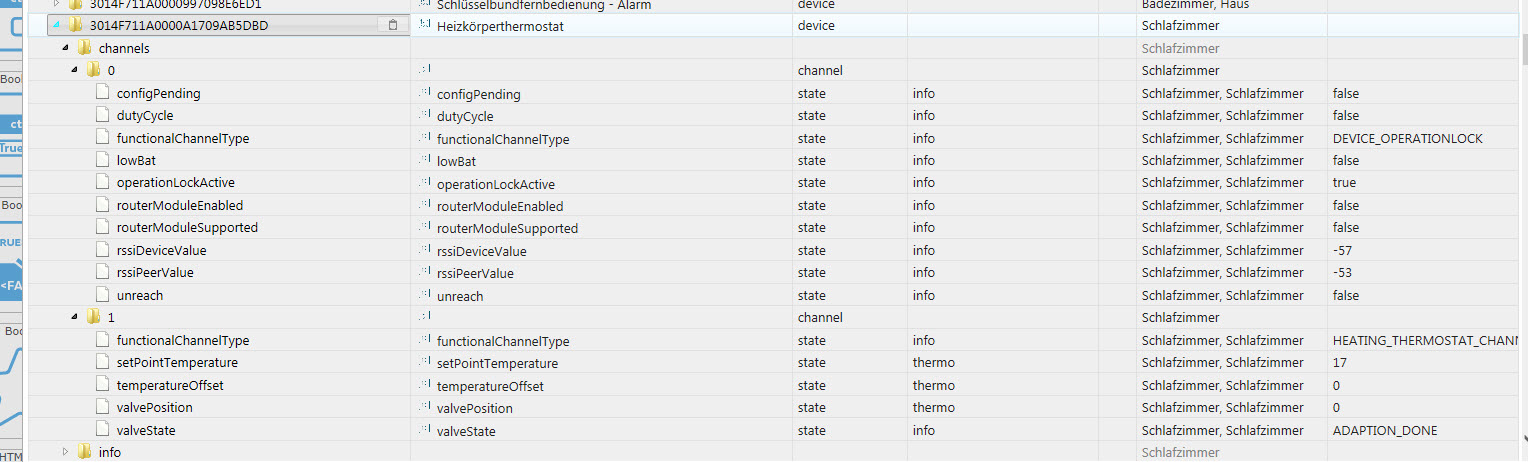Click the file icon beside valvePosition
The width and height of the screenshot is (1528, 462).
click(103, 407)
